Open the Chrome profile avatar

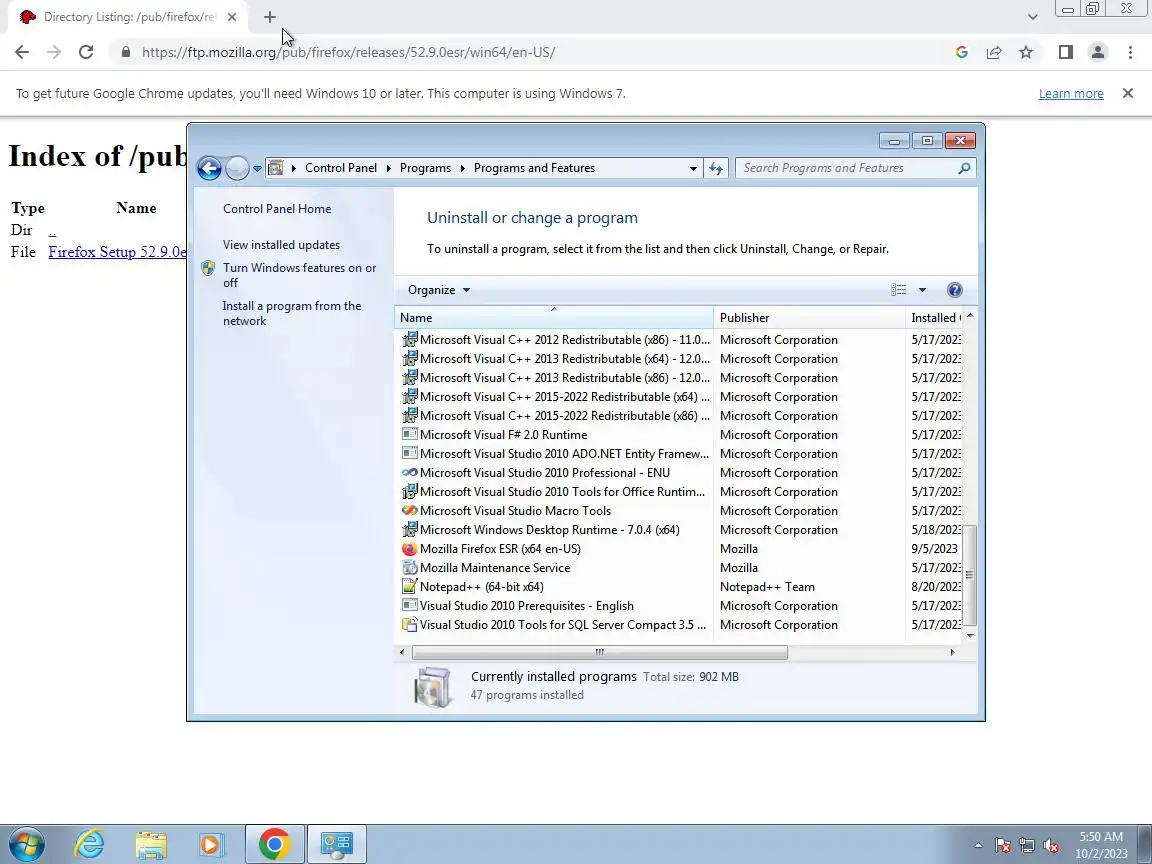(1098, 52)
